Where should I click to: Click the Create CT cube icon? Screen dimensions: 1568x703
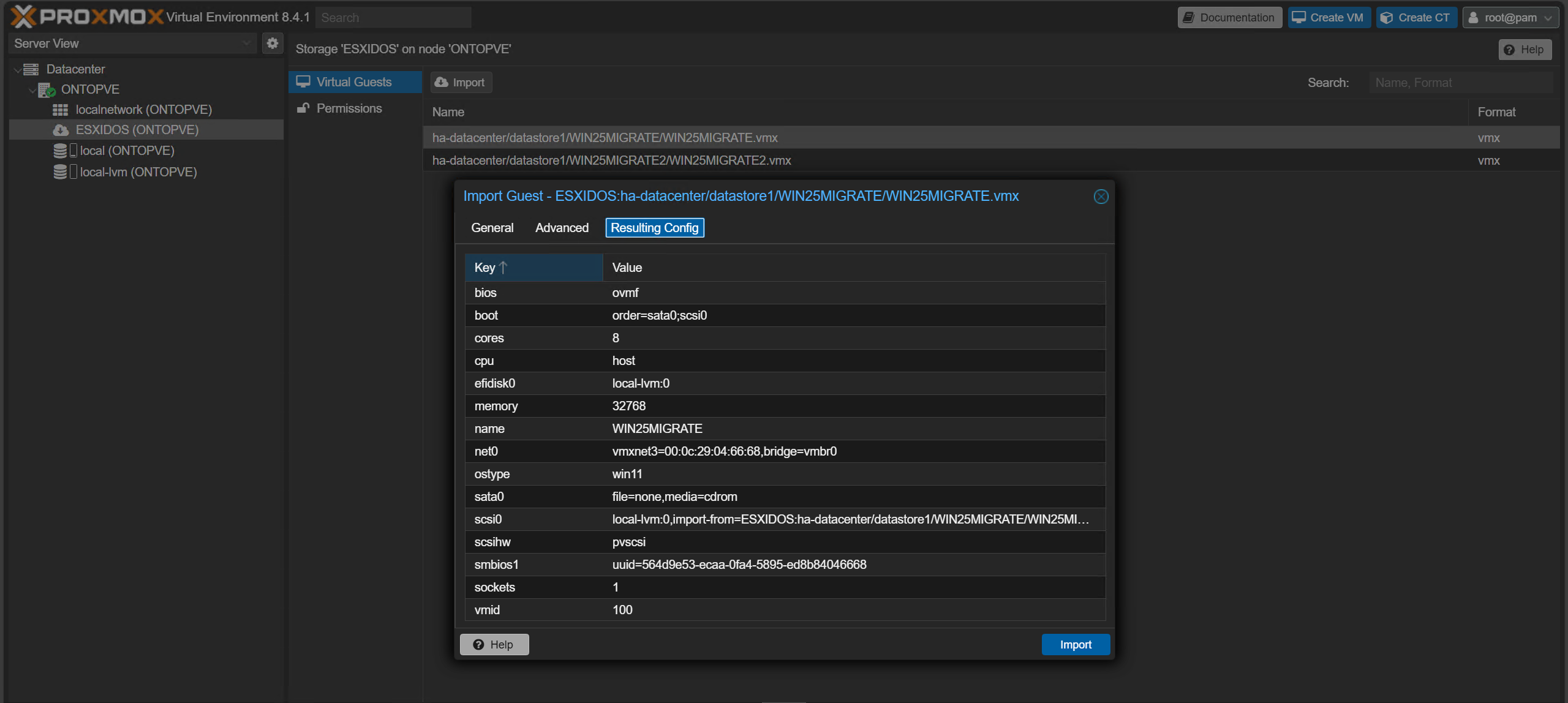click(1387, 17)
